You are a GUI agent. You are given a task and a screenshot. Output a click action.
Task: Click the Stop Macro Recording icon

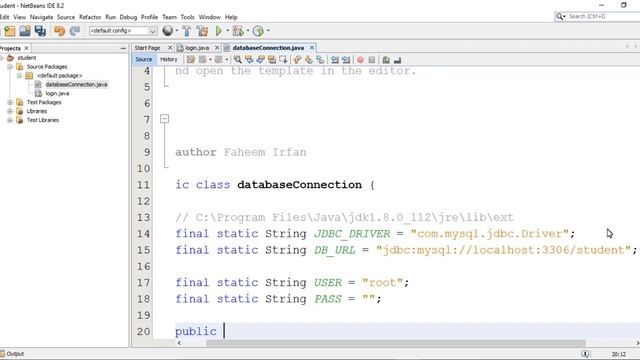[x=372, y=60]
